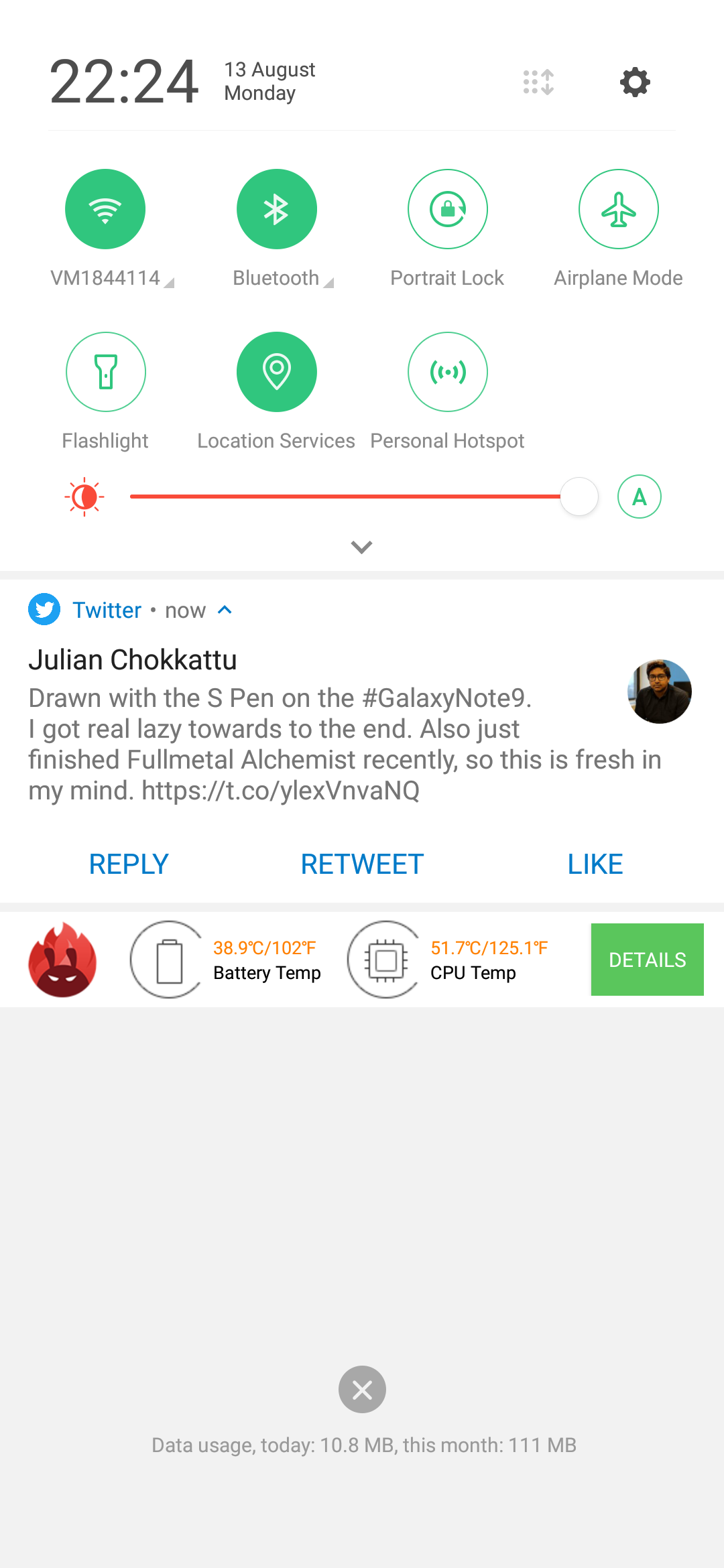
Task: Tap the quick settings reorder icon
Action: pyautogui.click(x=538, y=82)
